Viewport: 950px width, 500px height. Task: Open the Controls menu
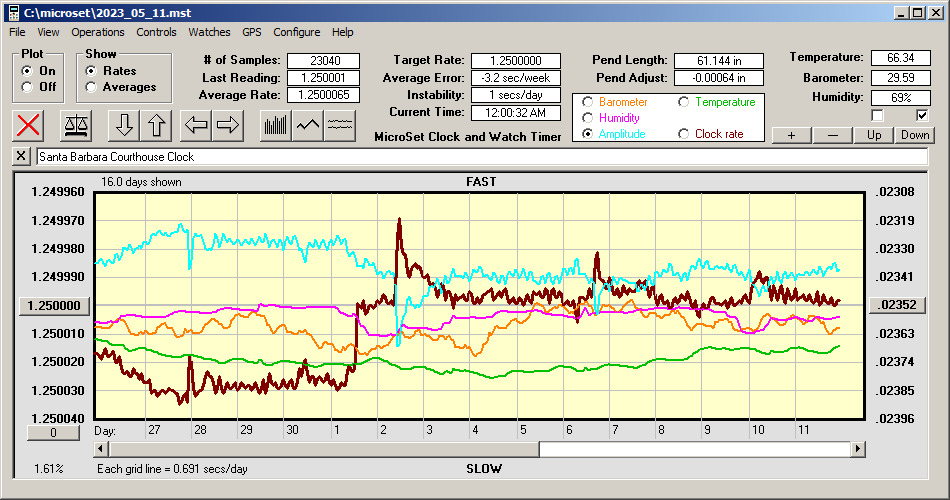pyautogui.click(x=156, y=32)
